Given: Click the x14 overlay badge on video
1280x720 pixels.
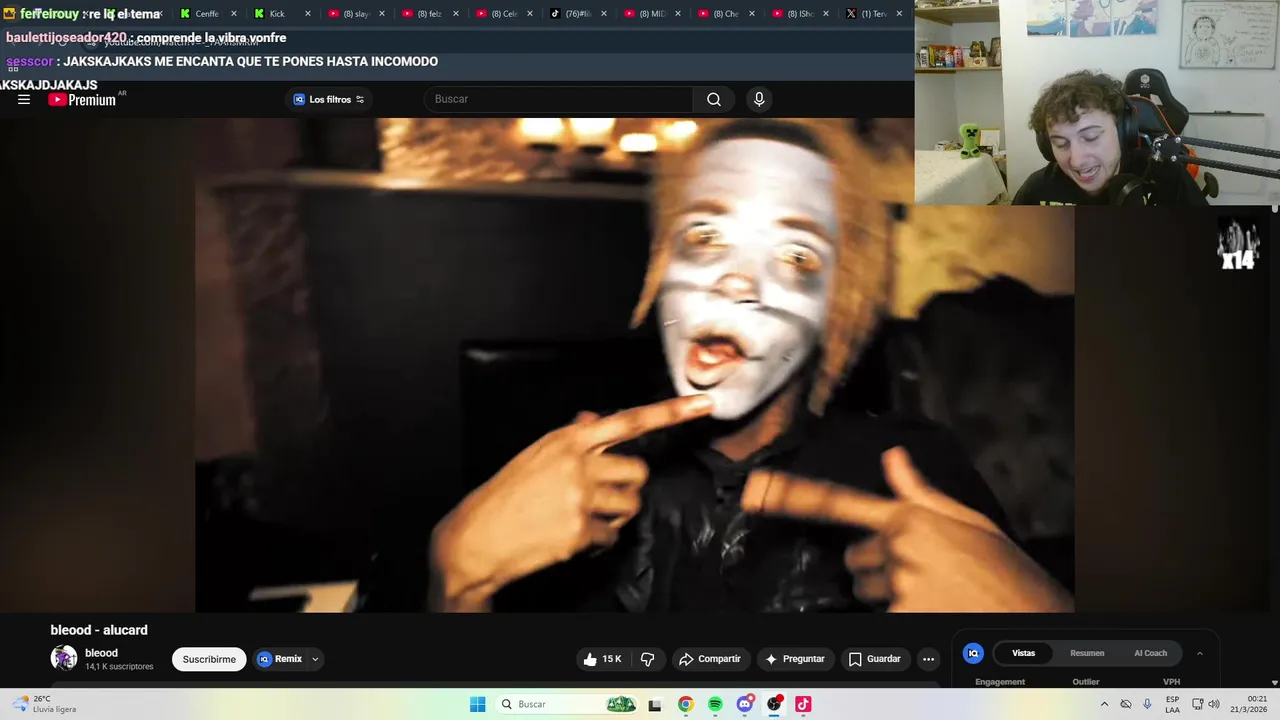Looking at the screenshot, I should coord(1237,245).
